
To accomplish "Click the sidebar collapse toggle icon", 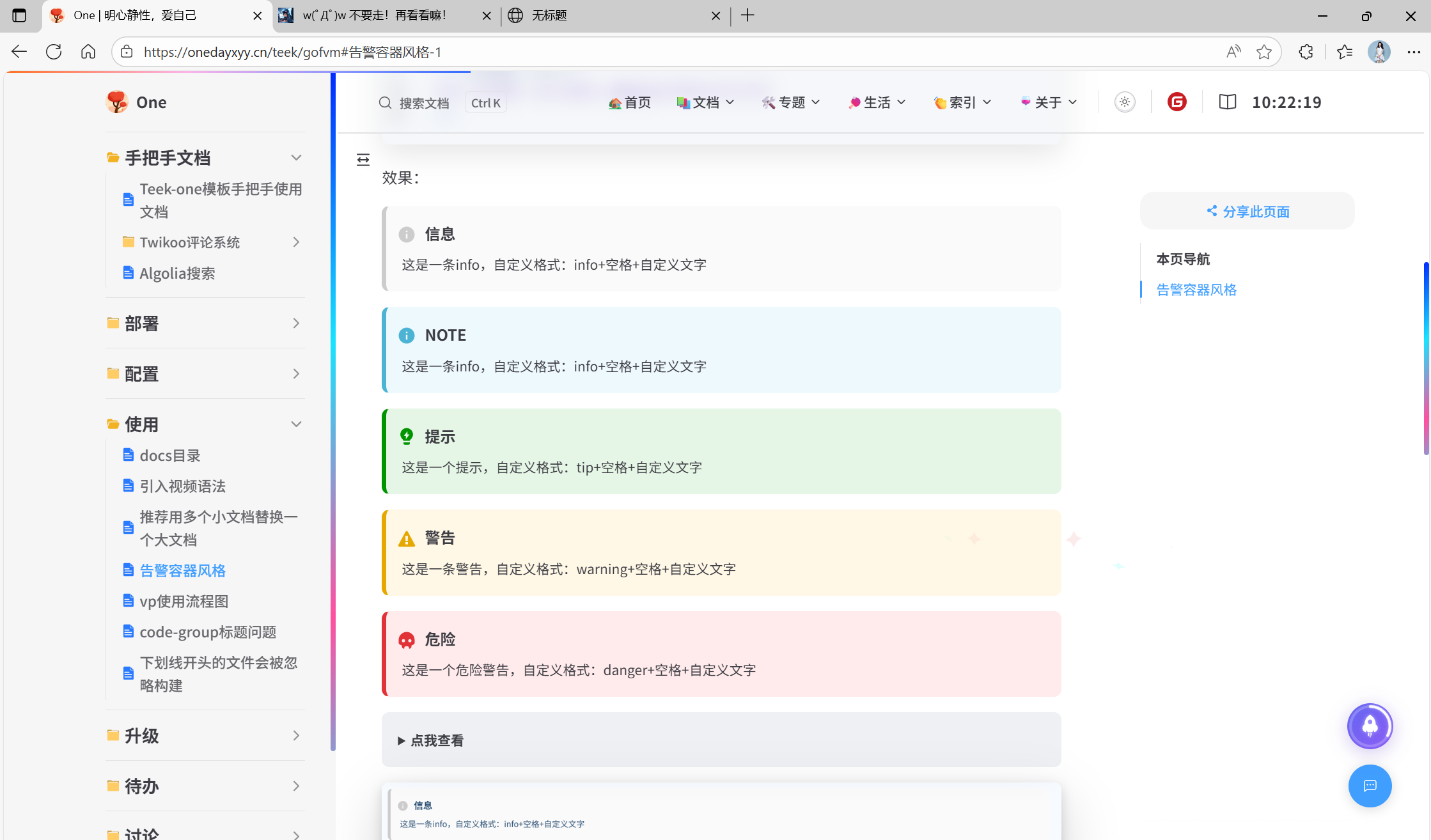I will pyautogui.click(x=363, y=160).
